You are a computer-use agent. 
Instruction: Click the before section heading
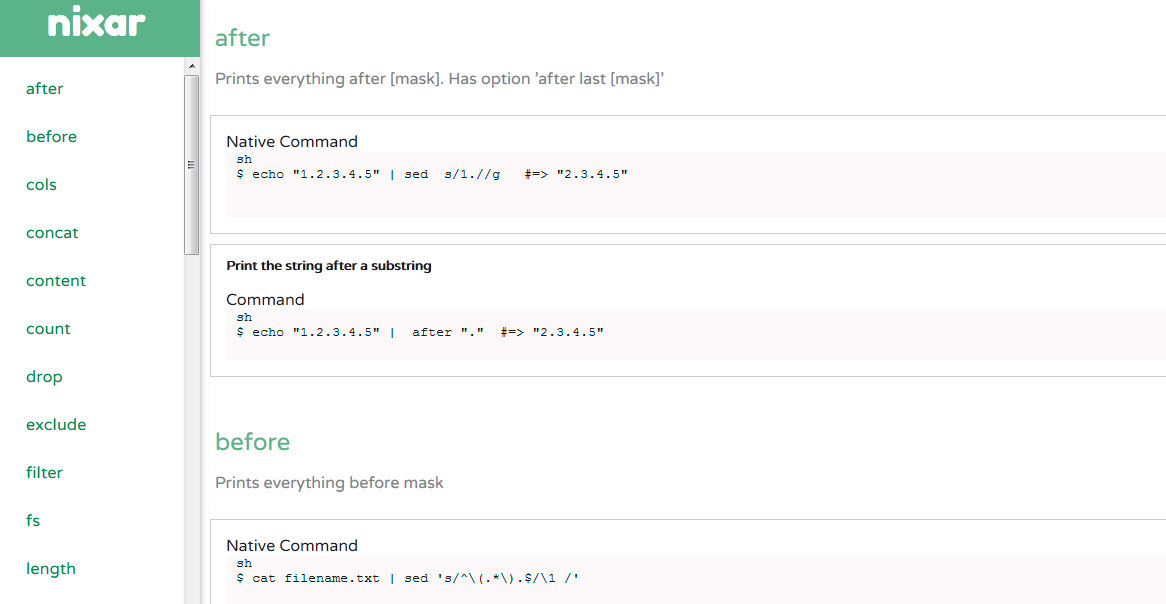(x=252, y=442)
